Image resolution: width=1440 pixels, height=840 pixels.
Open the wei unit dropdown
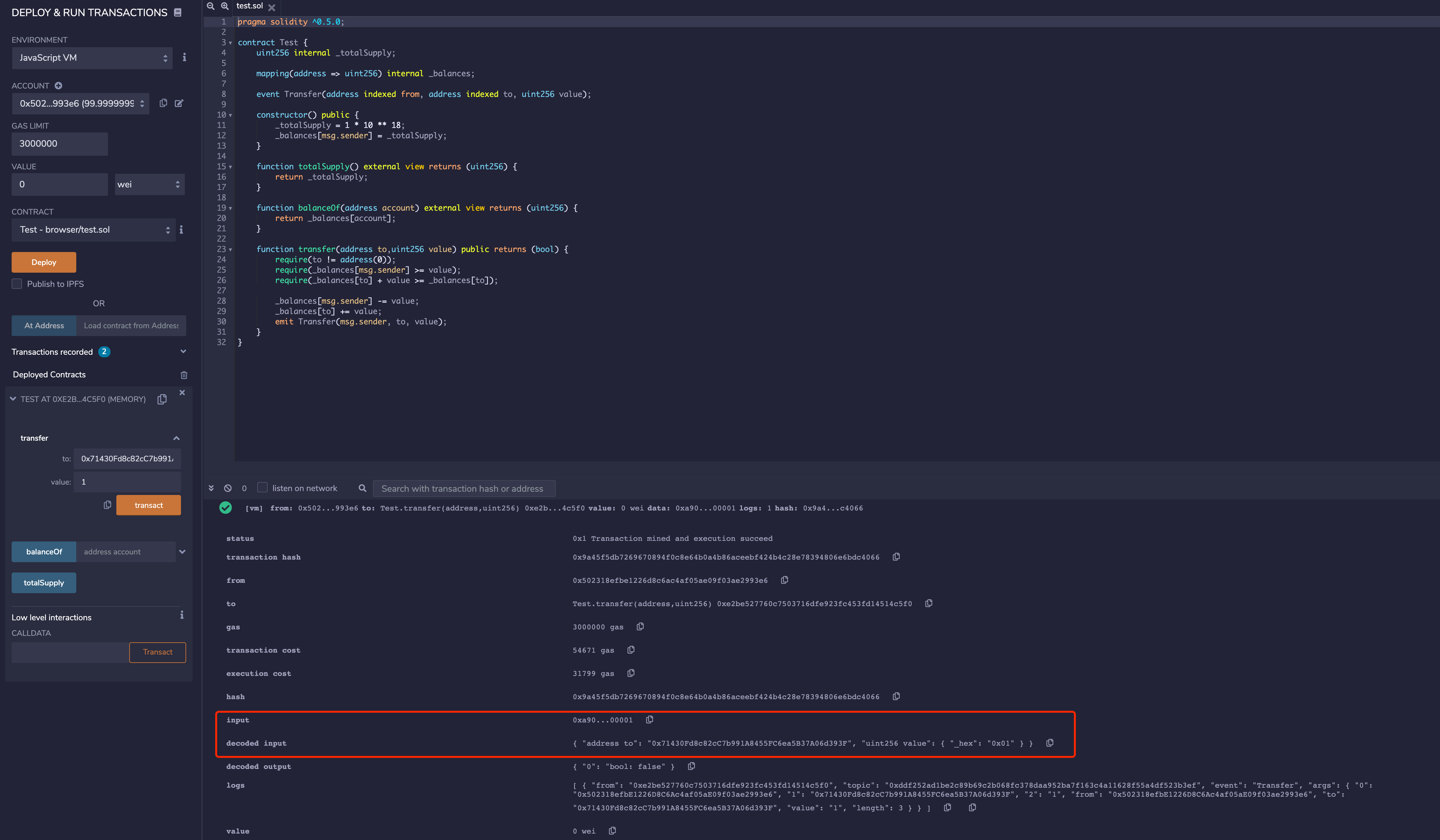[x=149, y=184]
